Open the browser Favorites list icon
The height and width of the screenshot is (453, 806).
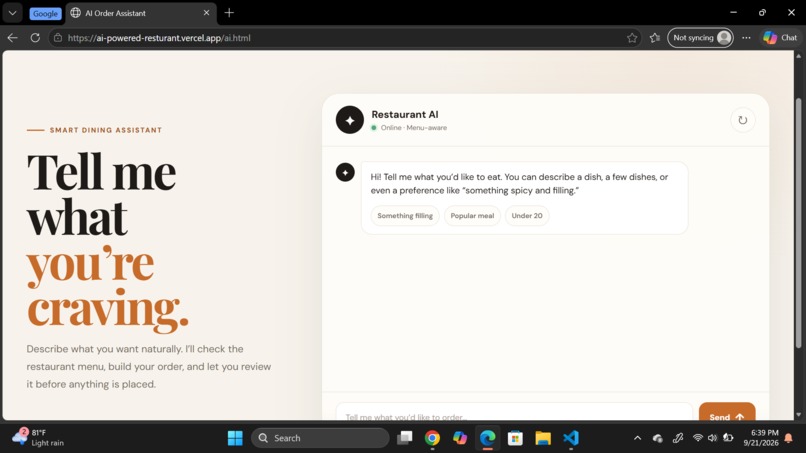tap(654, 38)
